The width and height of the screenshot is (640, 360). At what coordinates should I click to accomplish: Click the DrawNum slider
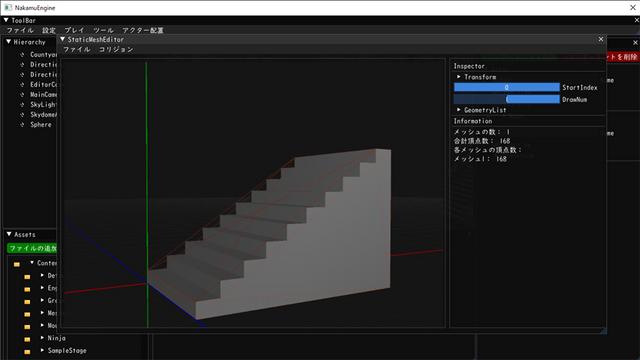(x=507, y=99)
